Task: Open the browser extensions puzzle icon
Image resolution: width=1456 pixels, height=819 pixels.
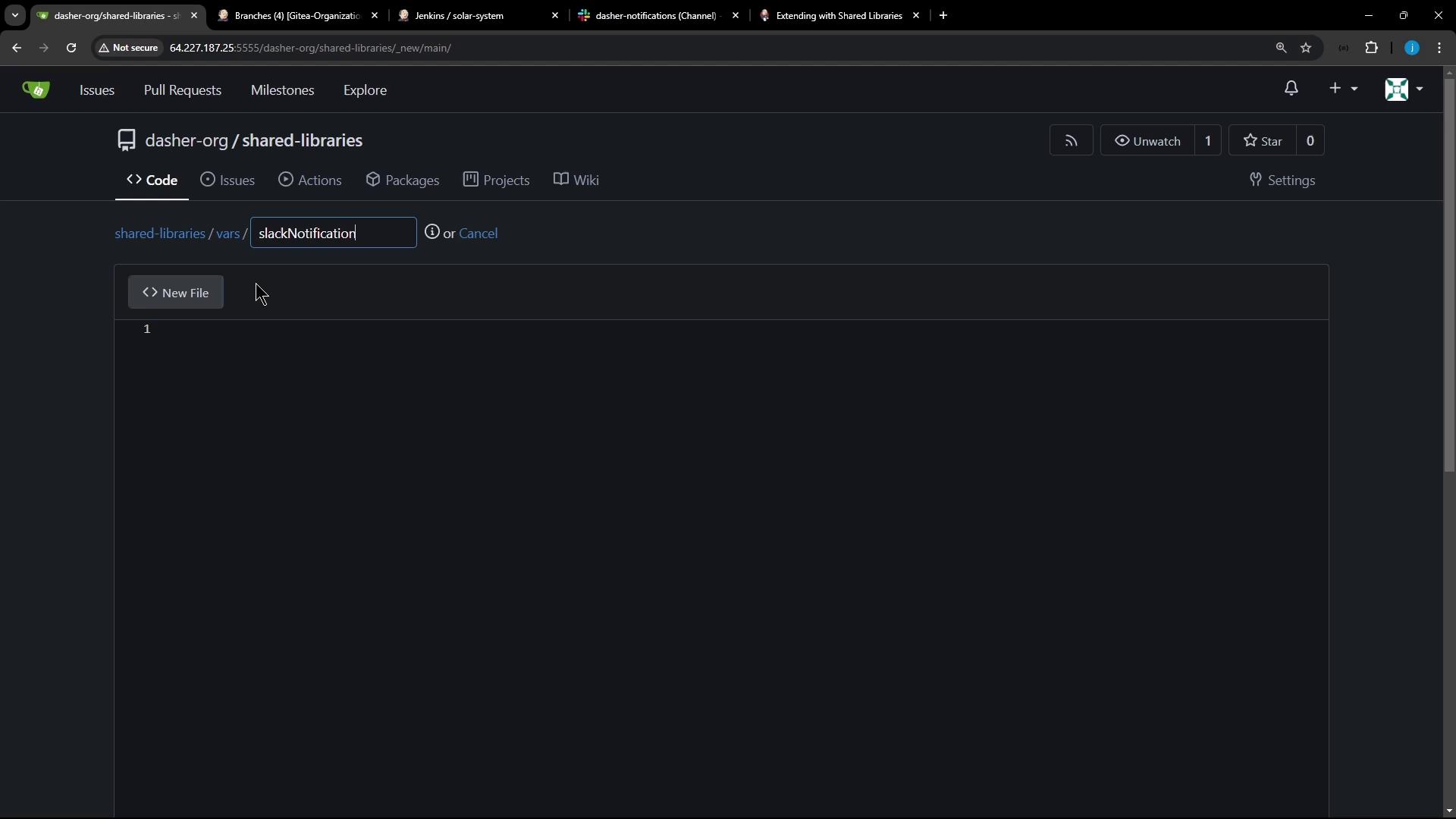Action: tap(1371, 48)
